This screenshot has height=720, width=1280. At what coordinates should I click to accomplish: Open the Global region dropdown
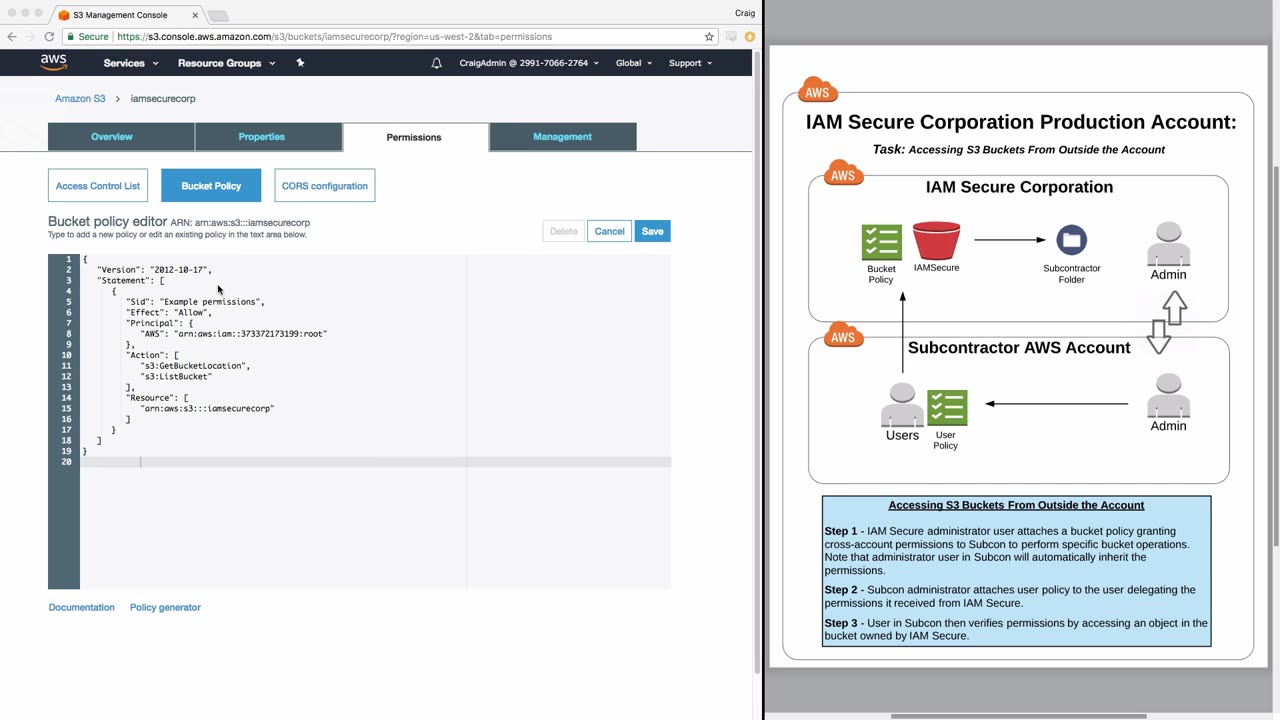634,63
